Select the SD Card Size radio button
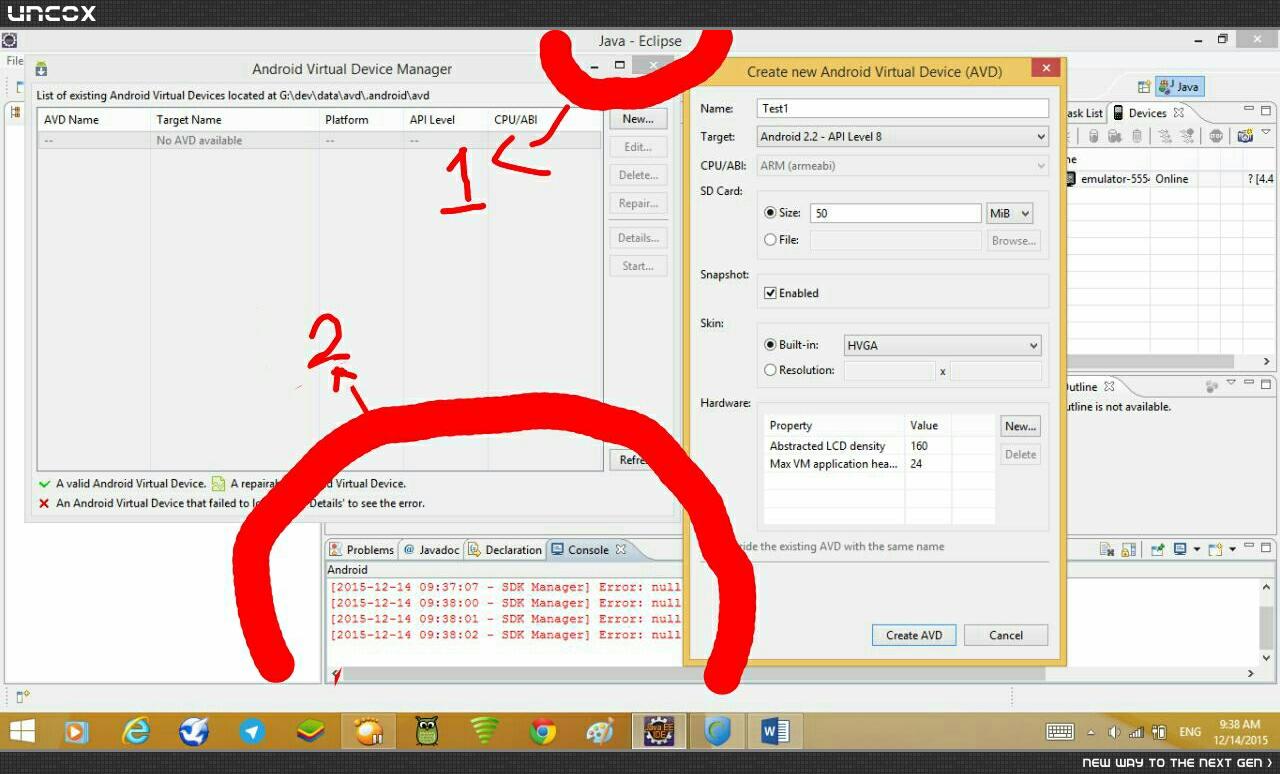The width and height of the screenshot is (1280, 774). [x=770, y=212]
